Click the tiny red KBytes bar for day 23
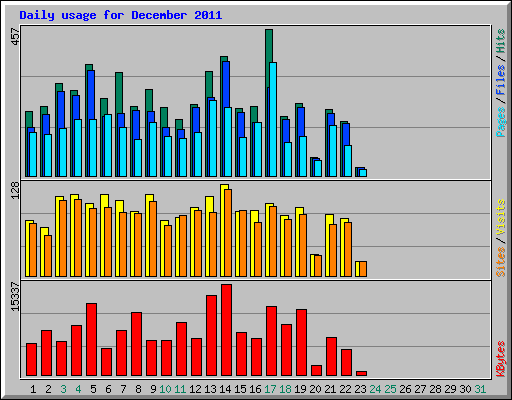Image resolution: width=512 pixels, height=400 pixels. click(361, 374)
